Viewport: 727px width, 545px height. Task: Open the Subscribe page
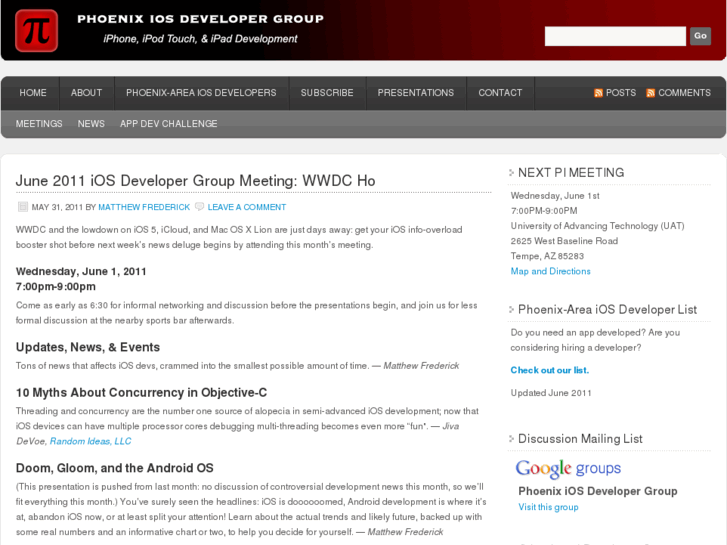(x=327, y=93)
